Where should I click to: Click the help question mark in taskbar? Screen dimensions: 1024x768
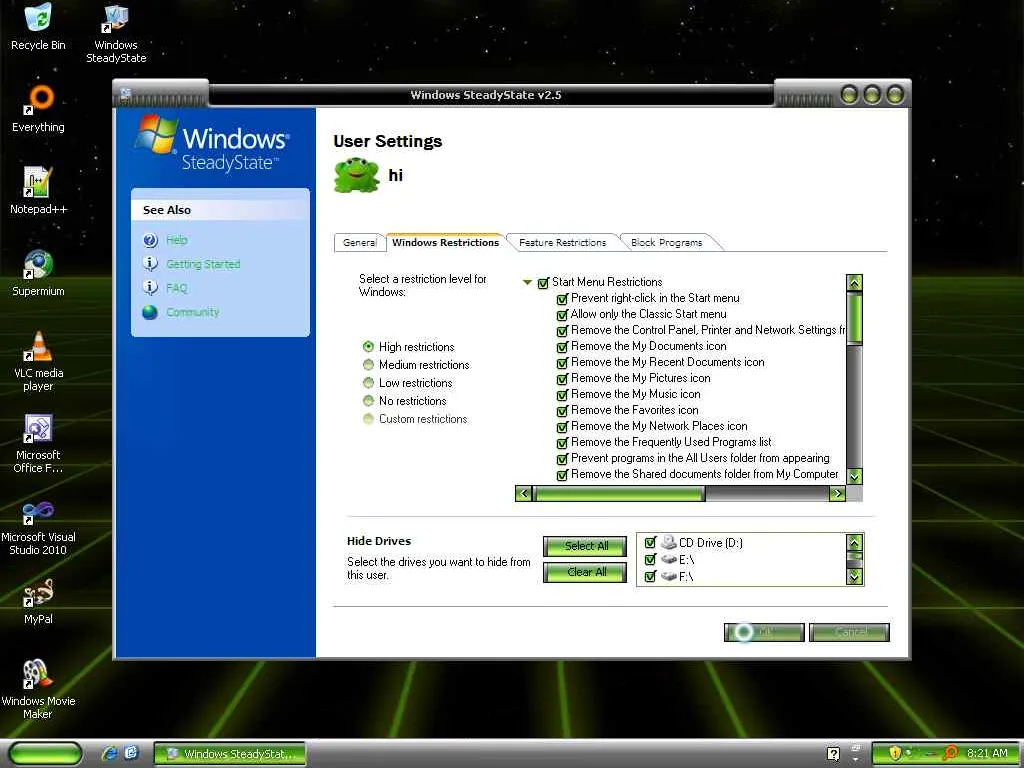click(x=833, y=754)
